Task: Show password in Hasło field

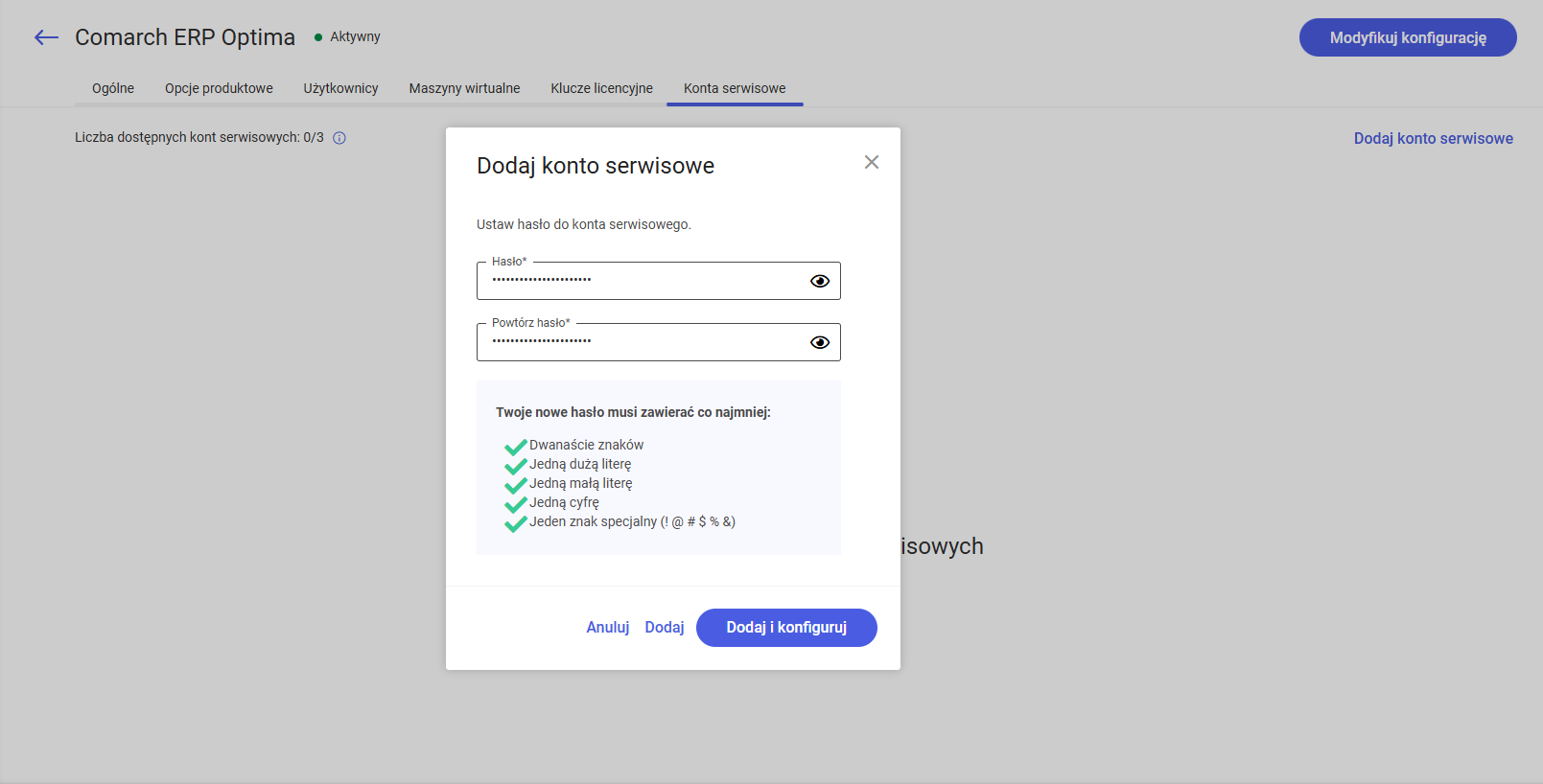Action: [x=819, y=281]
